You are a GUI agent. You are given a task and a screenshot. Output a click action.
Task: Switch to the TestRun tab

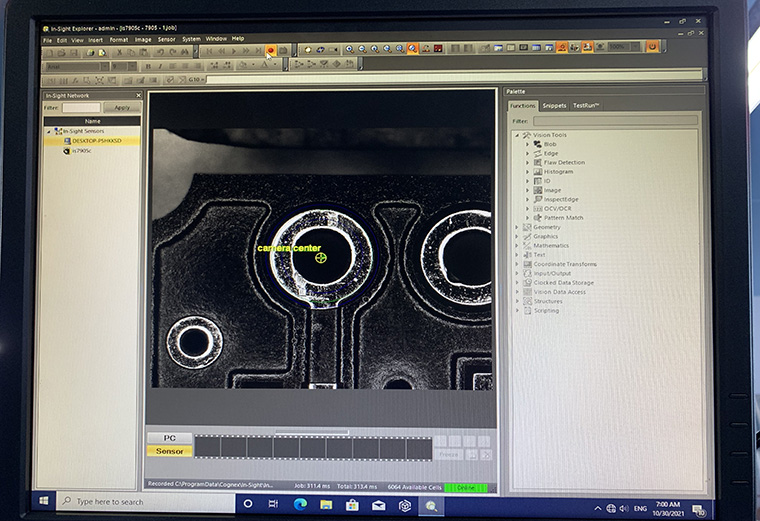(586, 106)
